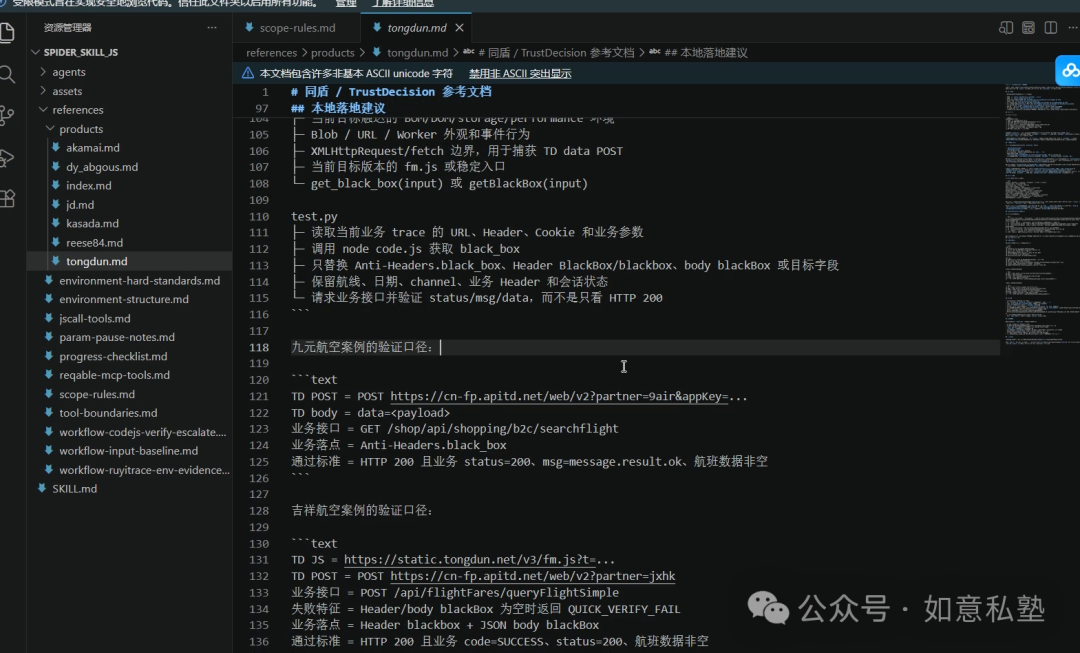
Task: Open kasada.md file
Action: pos(92,223)
